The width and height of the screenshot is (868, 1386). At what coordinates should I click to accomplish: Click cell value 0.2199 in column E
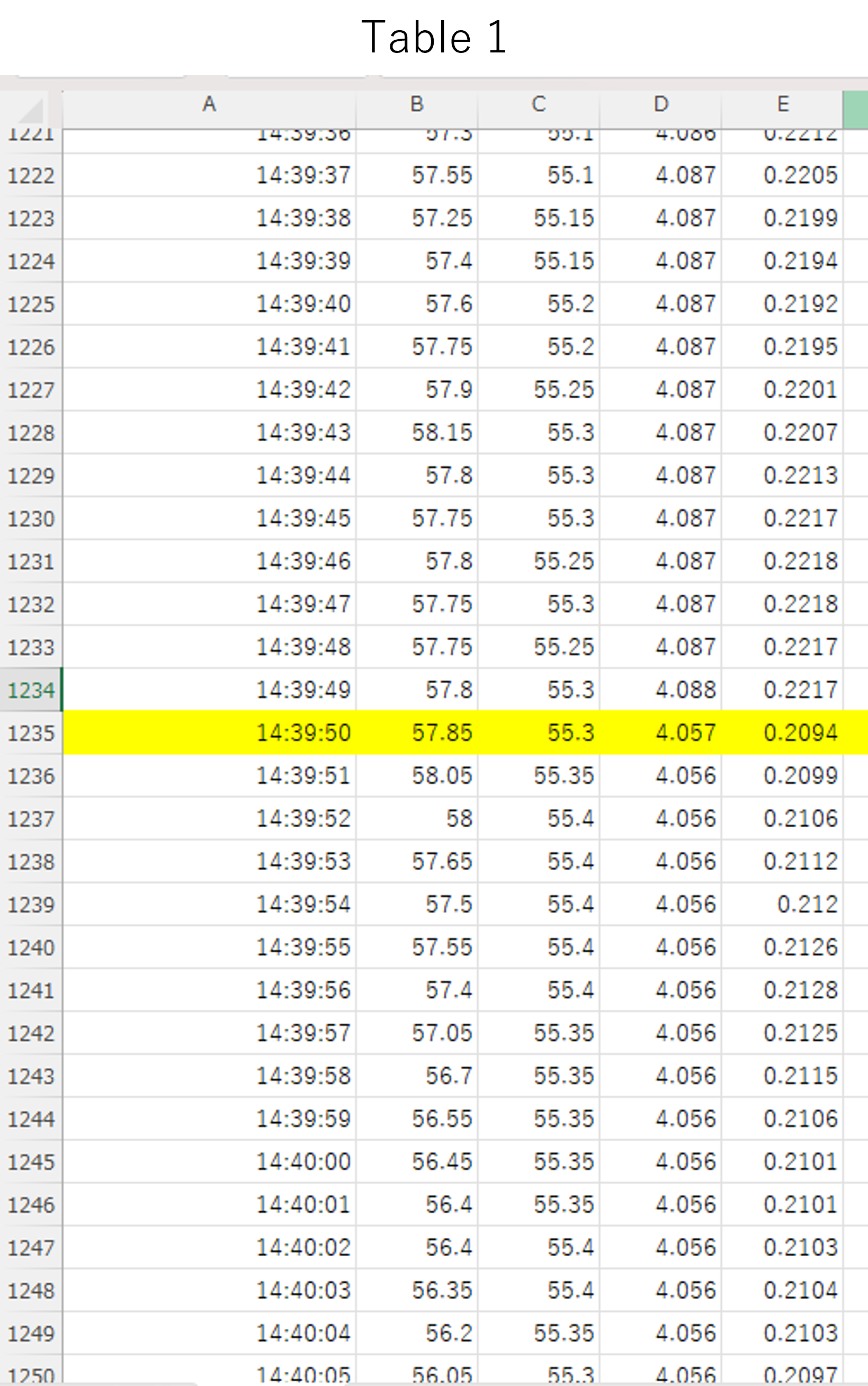pyautogui.click(x=782, y=218)
